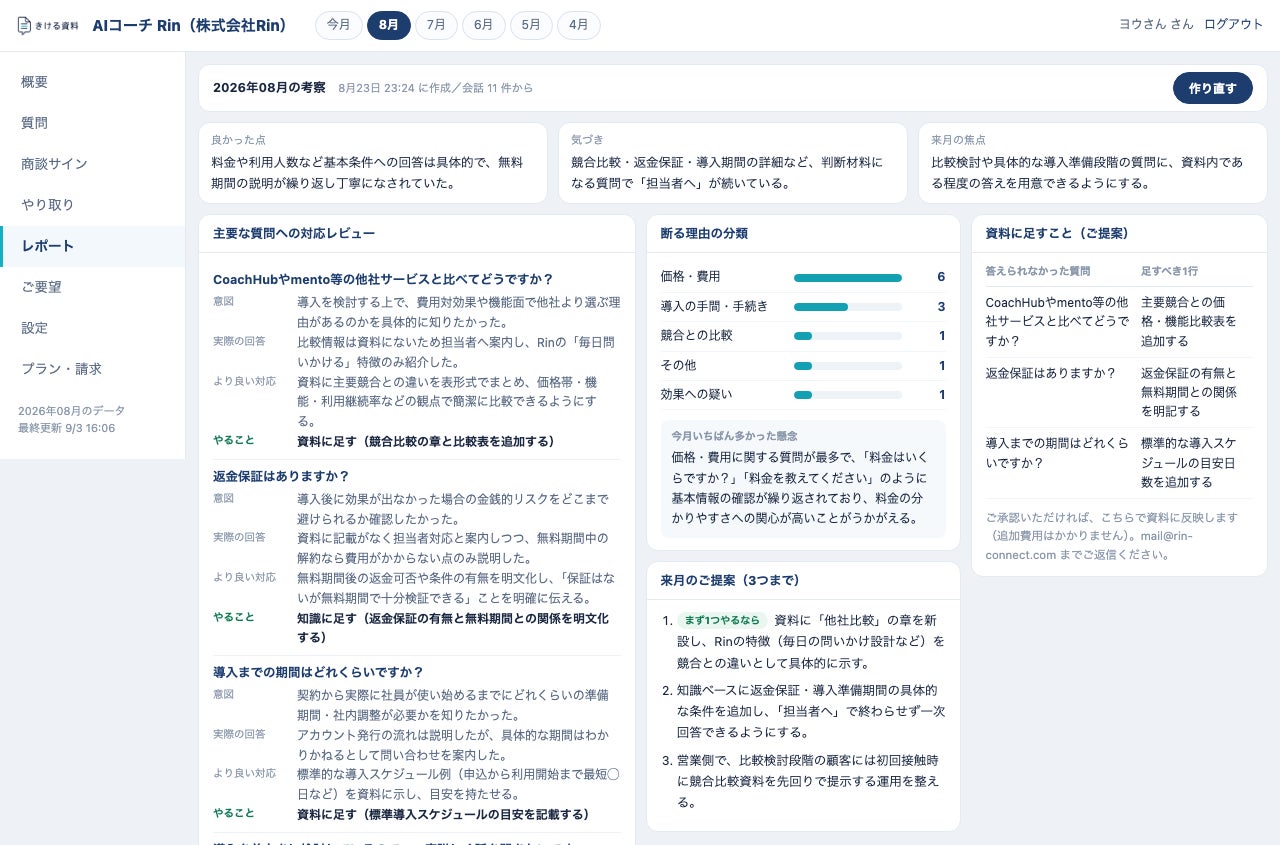Click the ログアウト link
The height and width of the screenshot is (845, 1280).
[1233, 25]
